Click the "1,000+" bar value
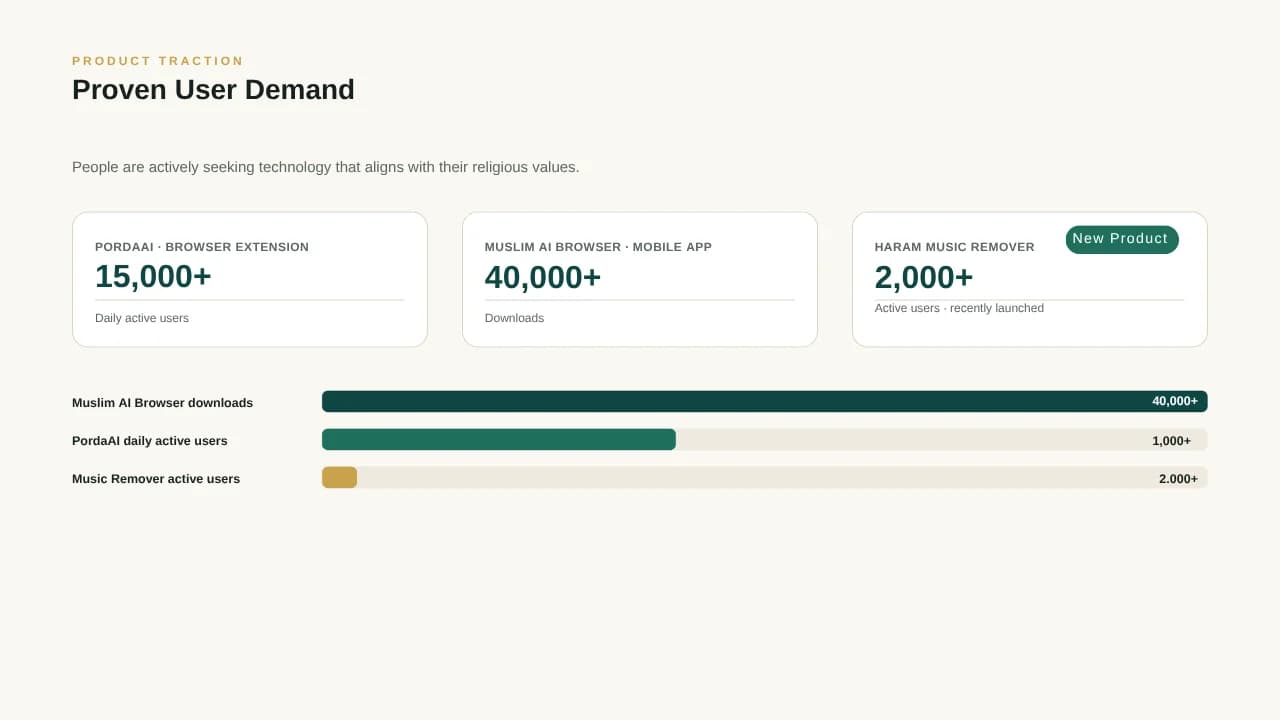 [1171, 441]
